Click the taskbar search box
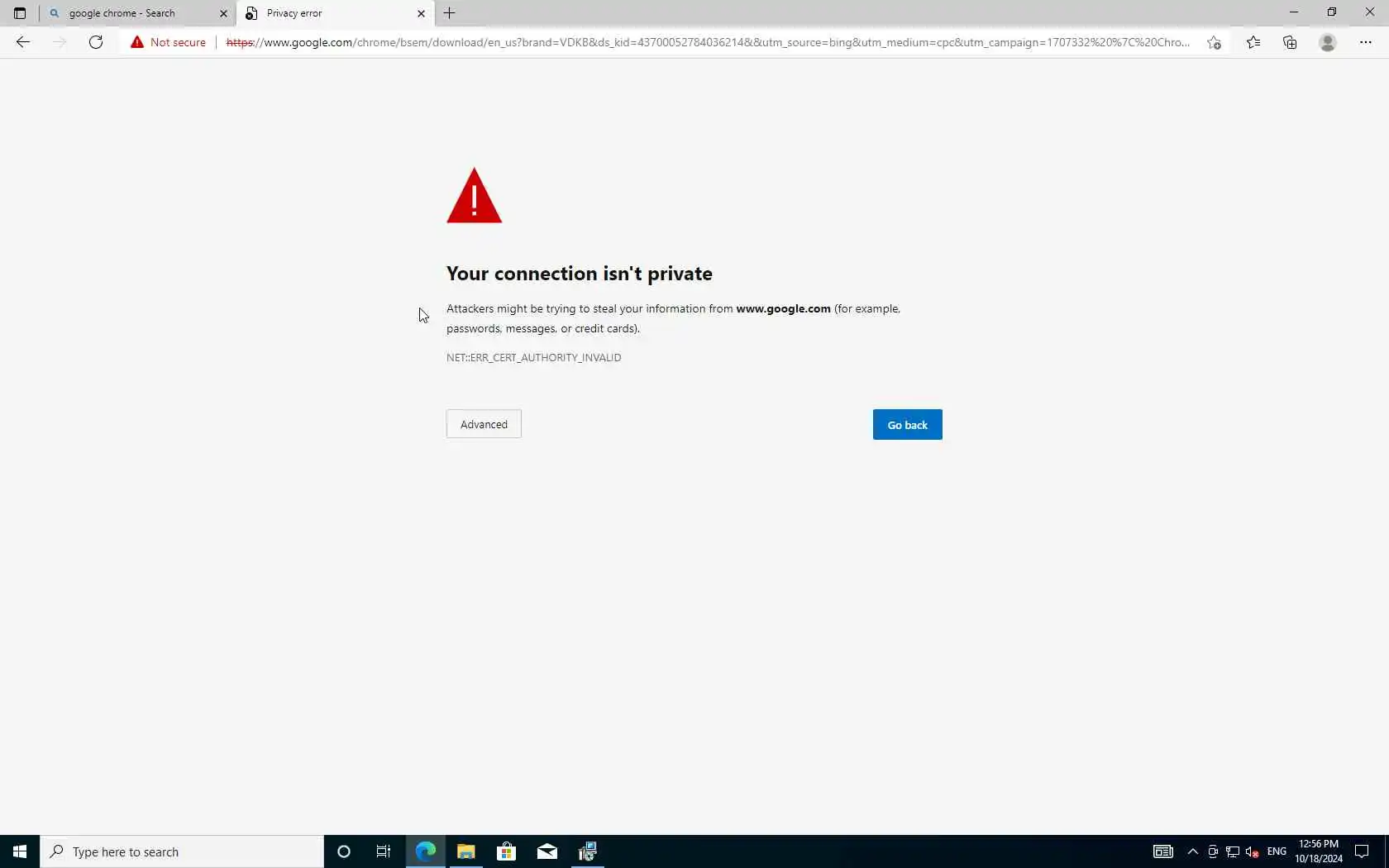 (182, 851)
